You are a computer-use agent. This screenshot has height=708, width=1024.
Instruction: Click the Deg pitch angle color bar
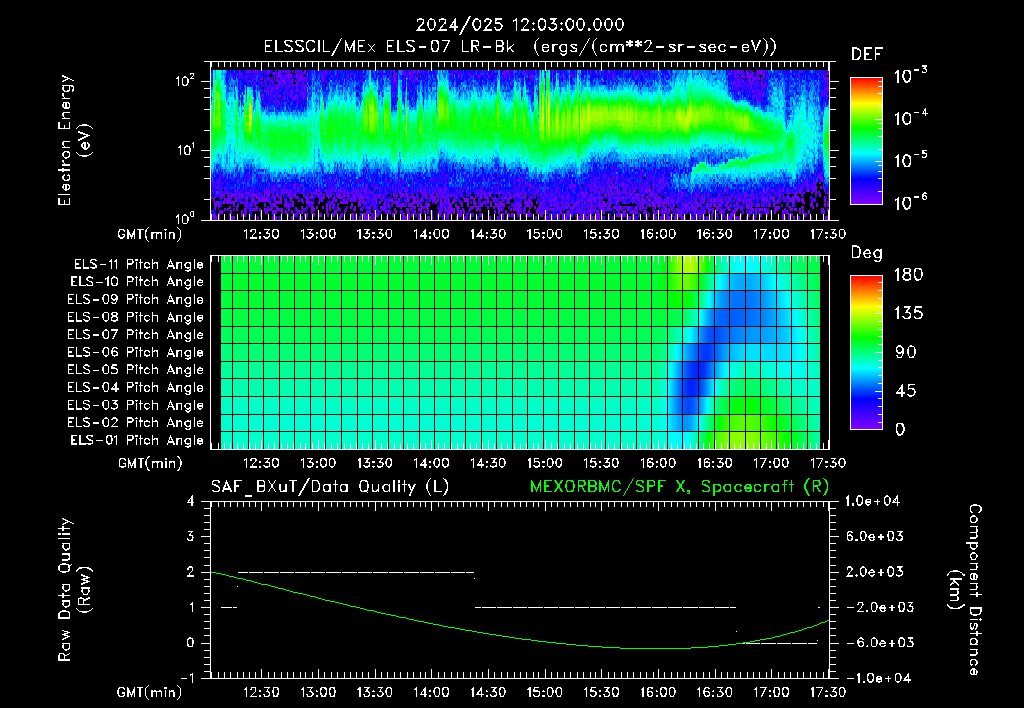(866, 352)
